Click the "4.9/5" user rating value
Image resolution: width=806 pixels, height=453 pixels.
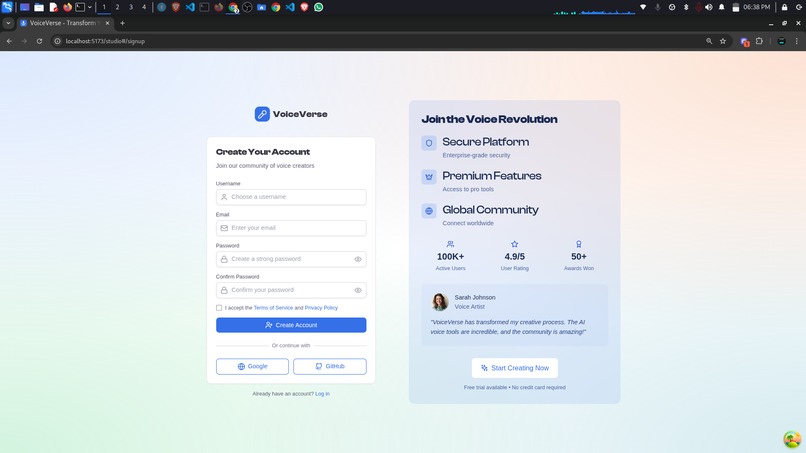click(515, 257)
